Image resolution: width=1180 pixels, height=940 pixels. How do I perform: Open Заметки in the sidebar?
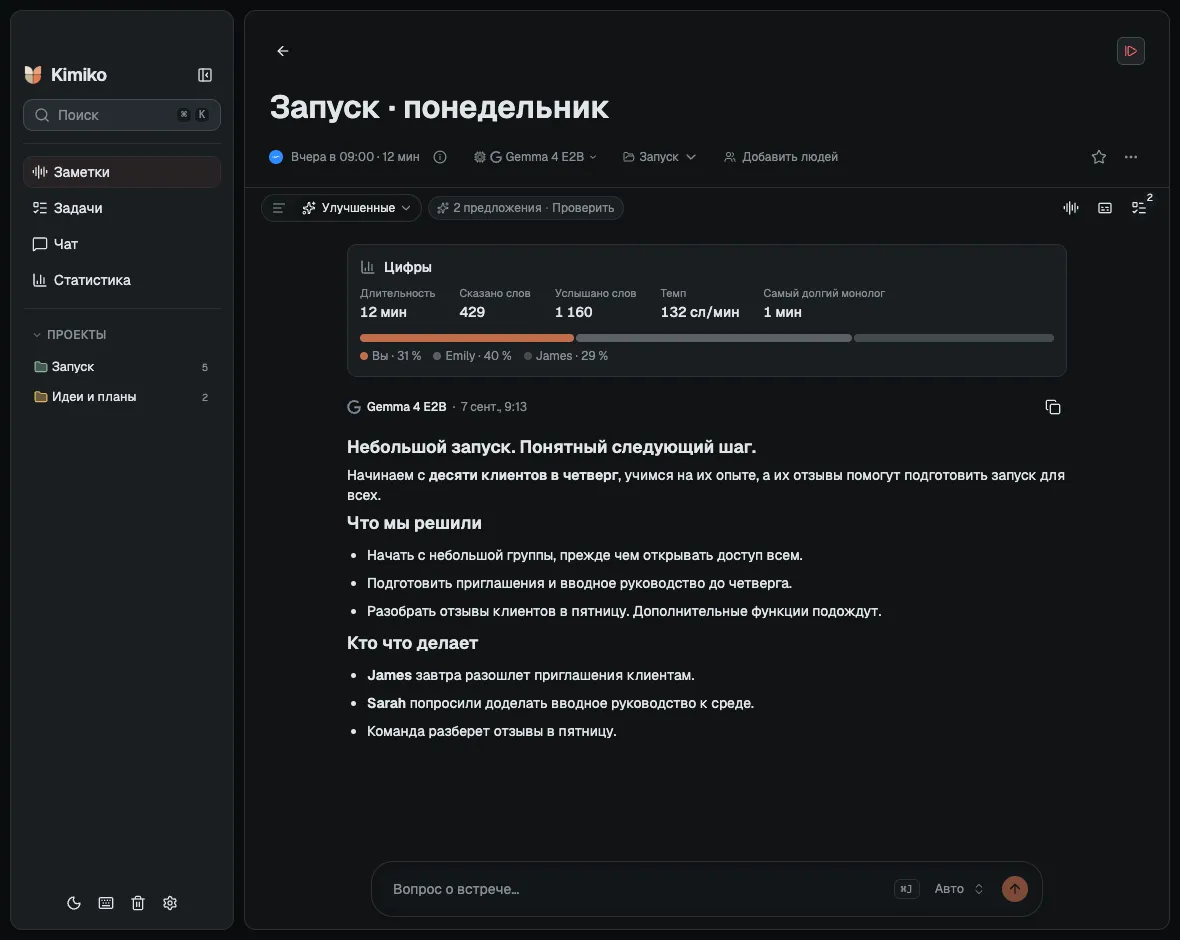[x=122, y=172]
